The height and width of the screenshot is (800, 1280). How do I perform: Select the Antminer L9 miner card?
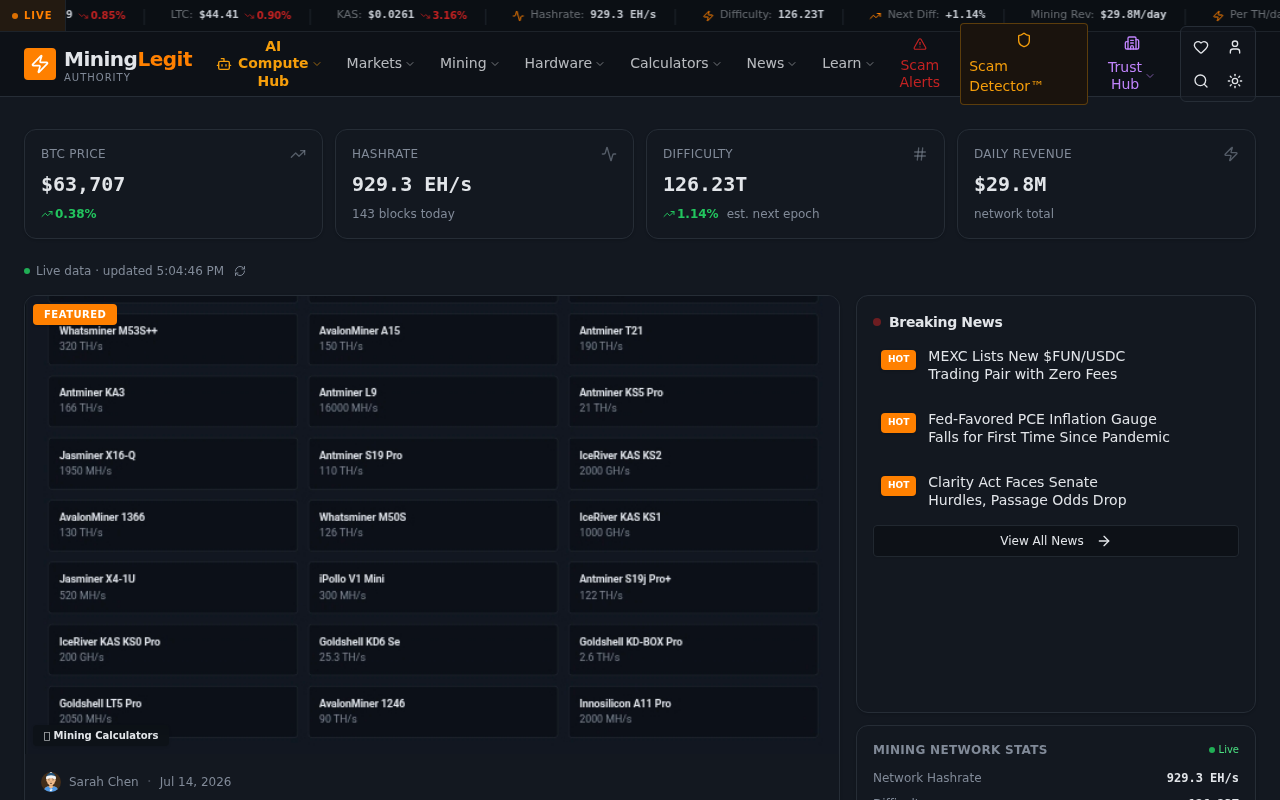(433, 401)
